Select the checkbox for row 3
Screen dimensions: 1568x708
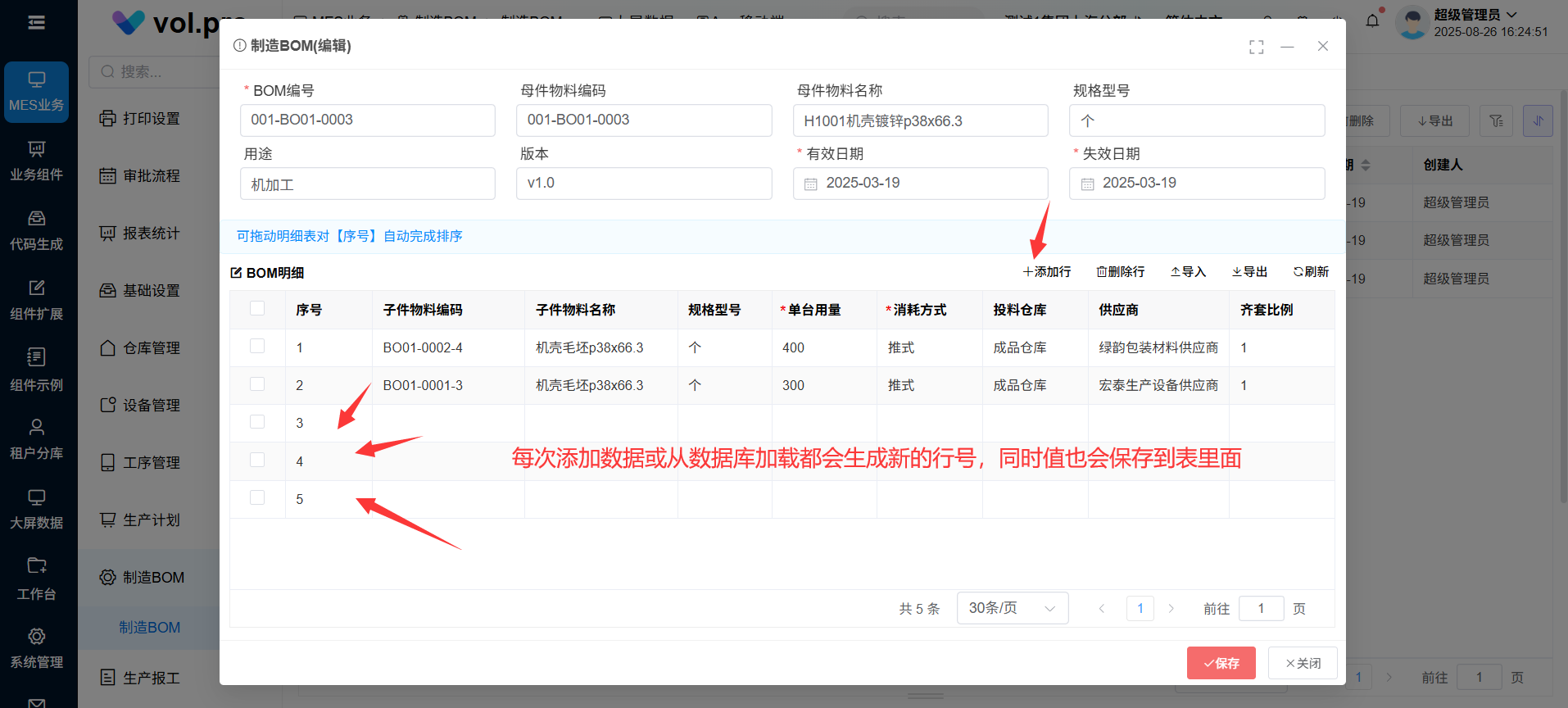click(x=257, y=422)
